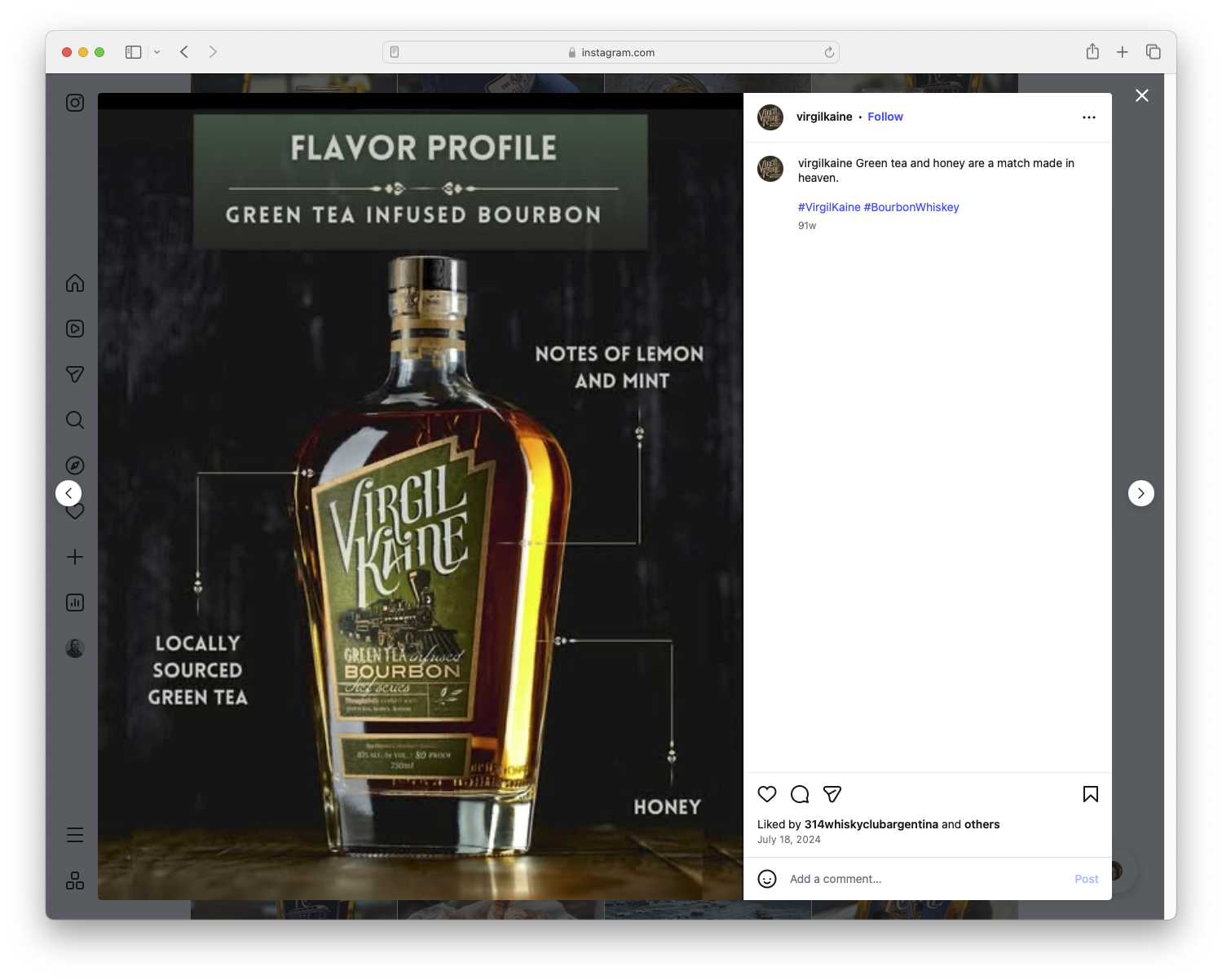1222x980 pixels.
Task: Comment on post via speech bubble icon
Action: click(800, 794)
